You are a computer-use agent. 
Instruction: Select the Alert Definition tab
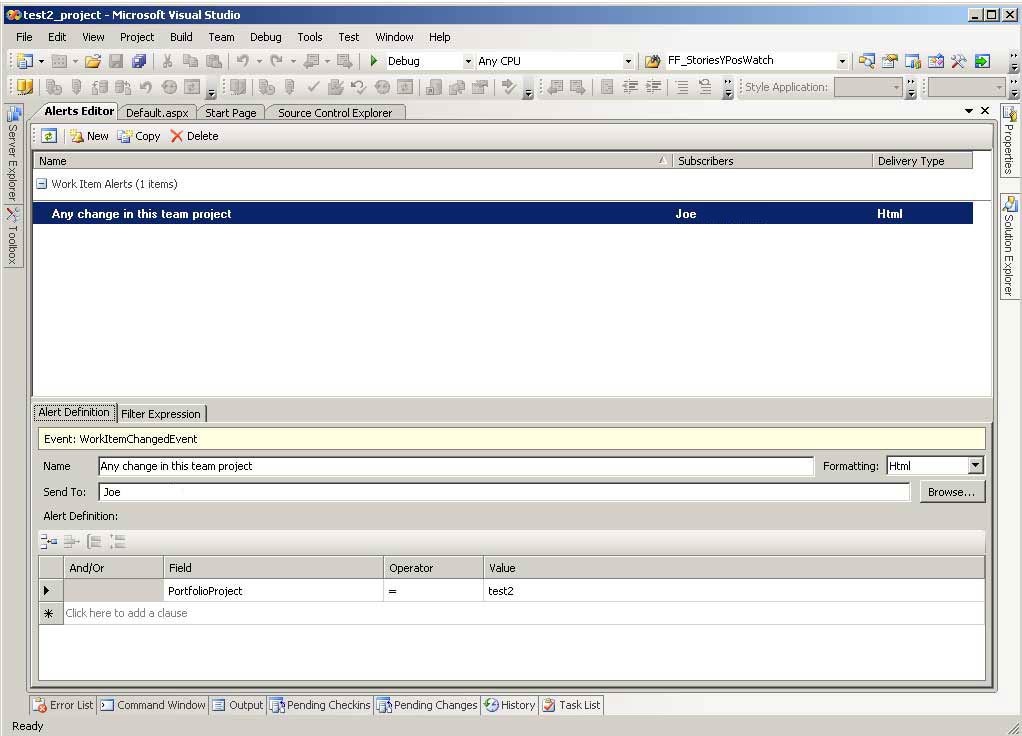click(x=74, y=412)
